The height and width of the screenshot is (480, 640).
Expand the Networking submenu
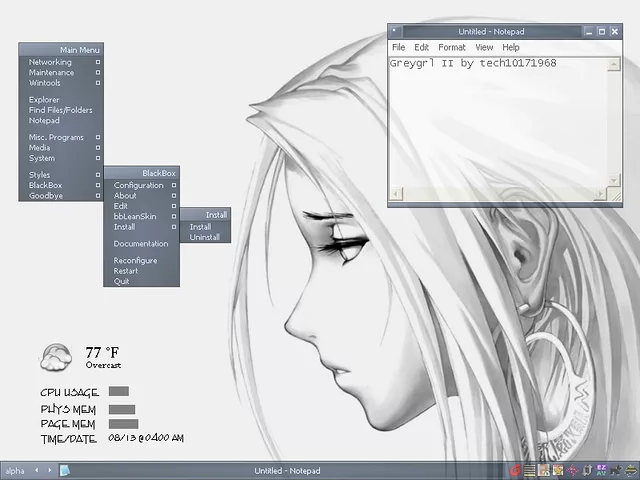(97, 62)
